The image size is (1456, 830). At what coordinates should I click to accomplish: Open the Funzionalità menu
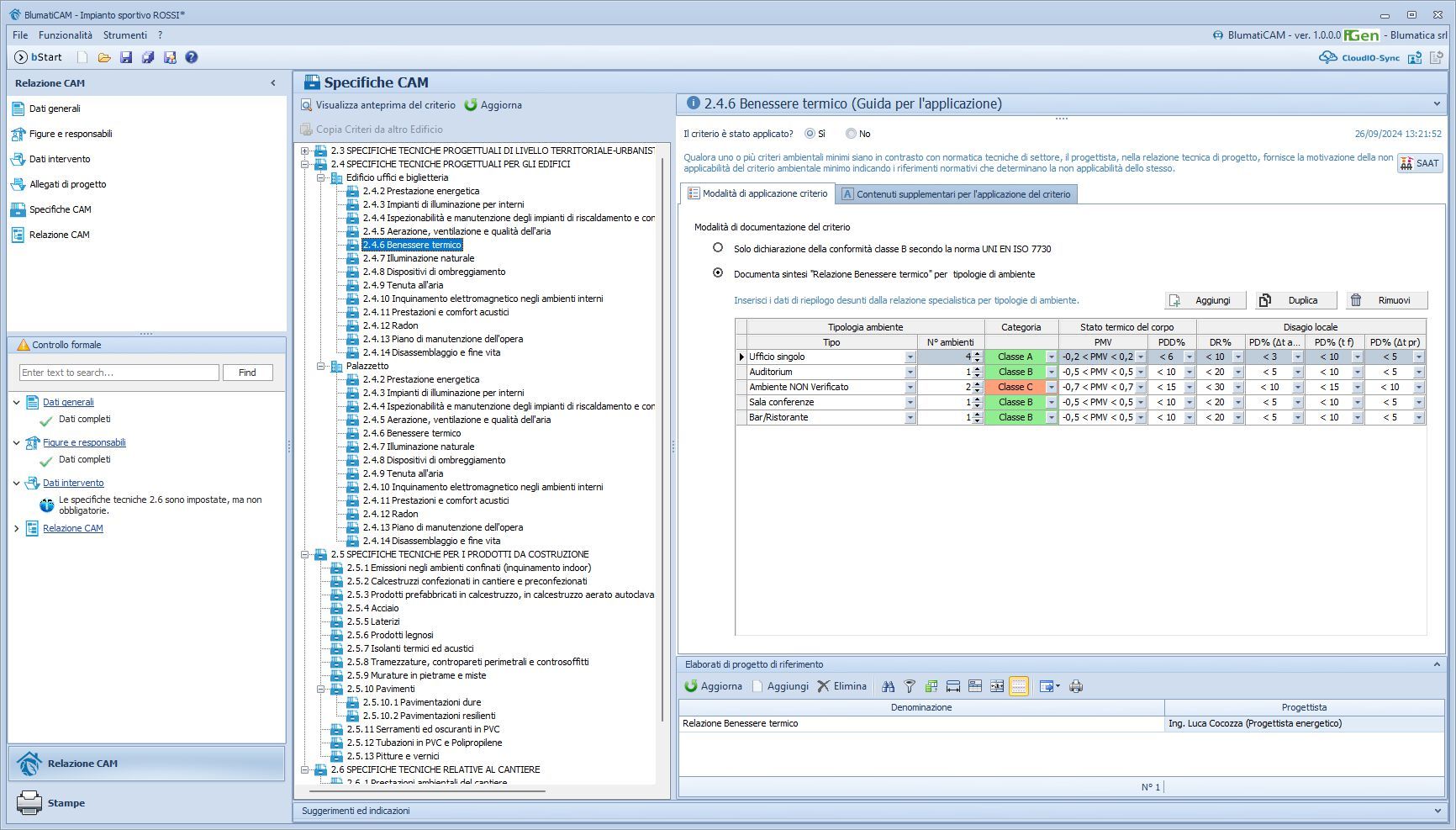click(x=65, y=35)
